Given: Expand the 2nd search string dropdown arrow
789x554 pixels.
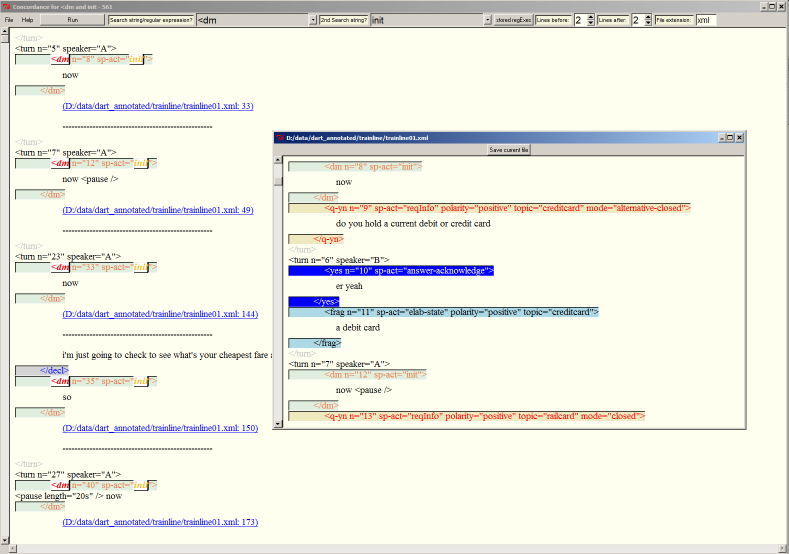Looking at the screenshot, I should tap(486, 20).
